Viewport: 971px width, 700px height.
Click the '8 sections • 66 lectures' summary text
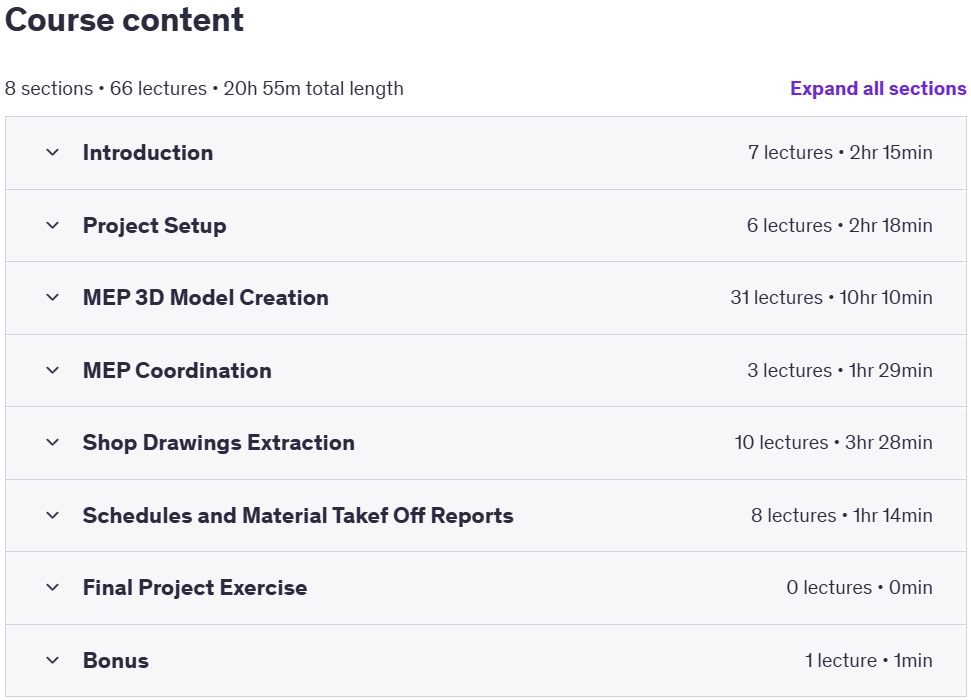[x=106, y=89]
